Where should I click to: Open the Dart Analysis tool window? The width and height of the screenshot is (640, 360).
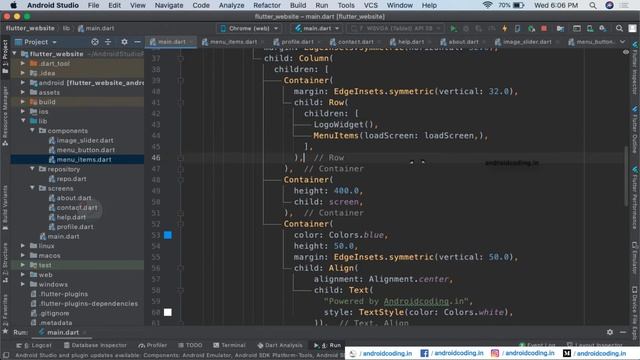click(x=280, y=345)
